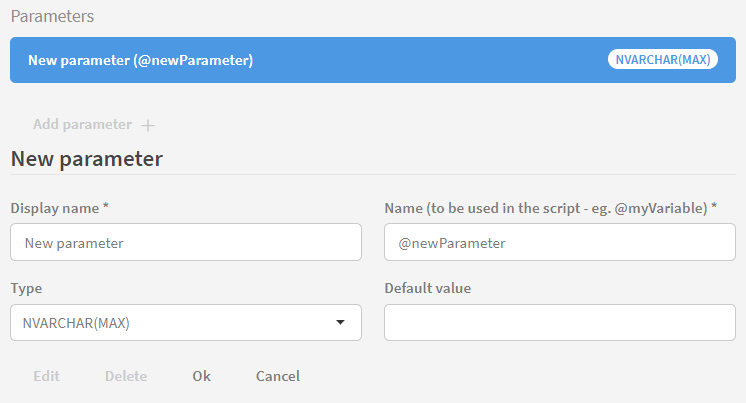
Task: Select the New parameter (@newParameter) list row
Action: point(300,60)
